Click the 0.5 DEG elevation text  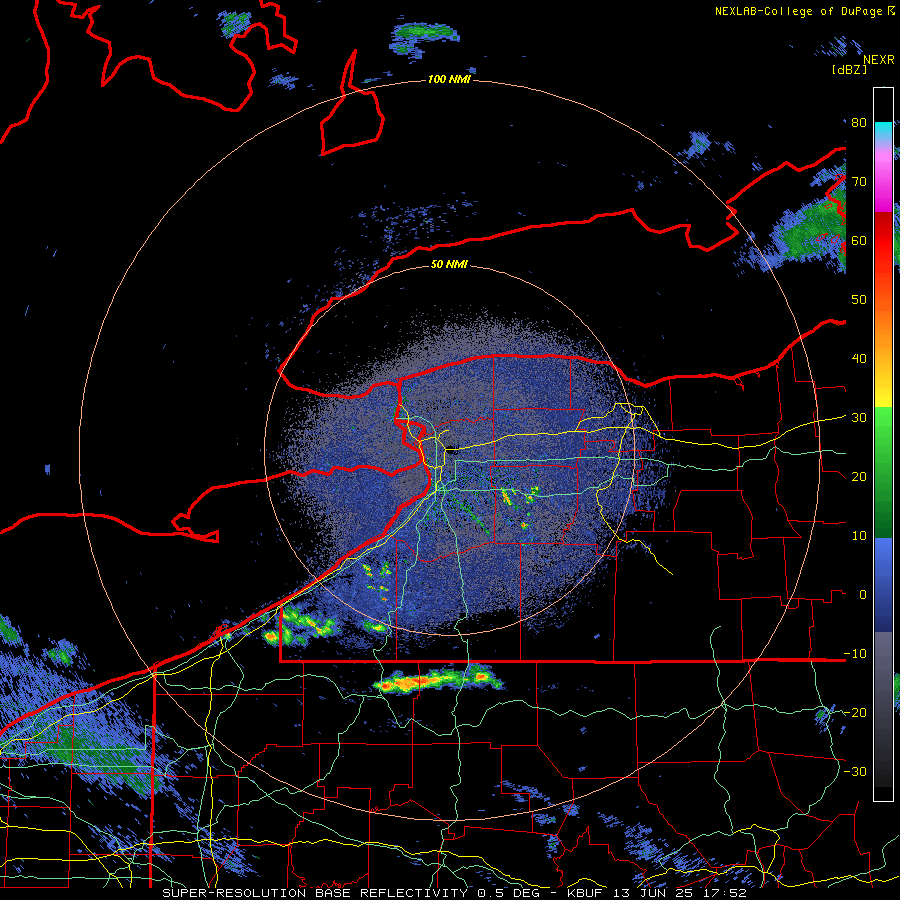coord(509,893)
